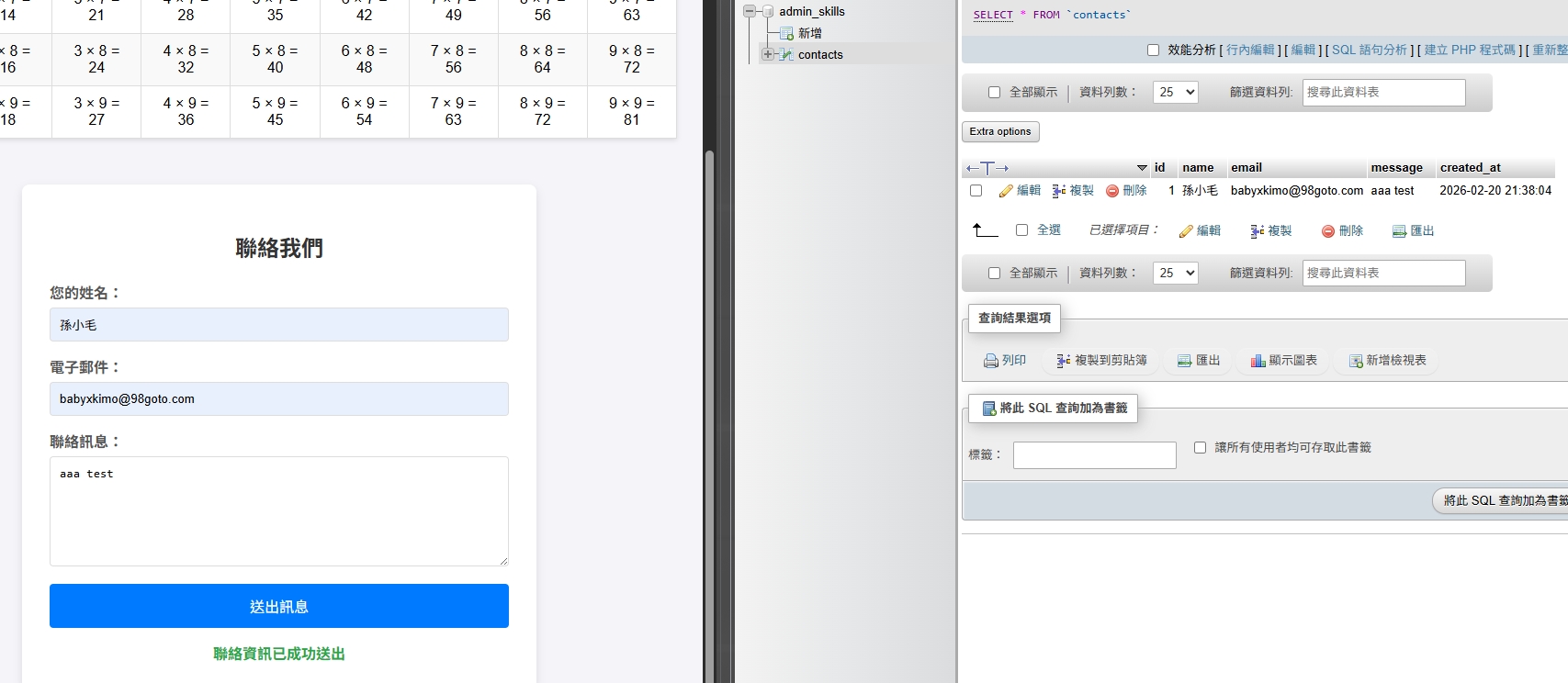Click the Extra options button

(x=1000, y=131)
